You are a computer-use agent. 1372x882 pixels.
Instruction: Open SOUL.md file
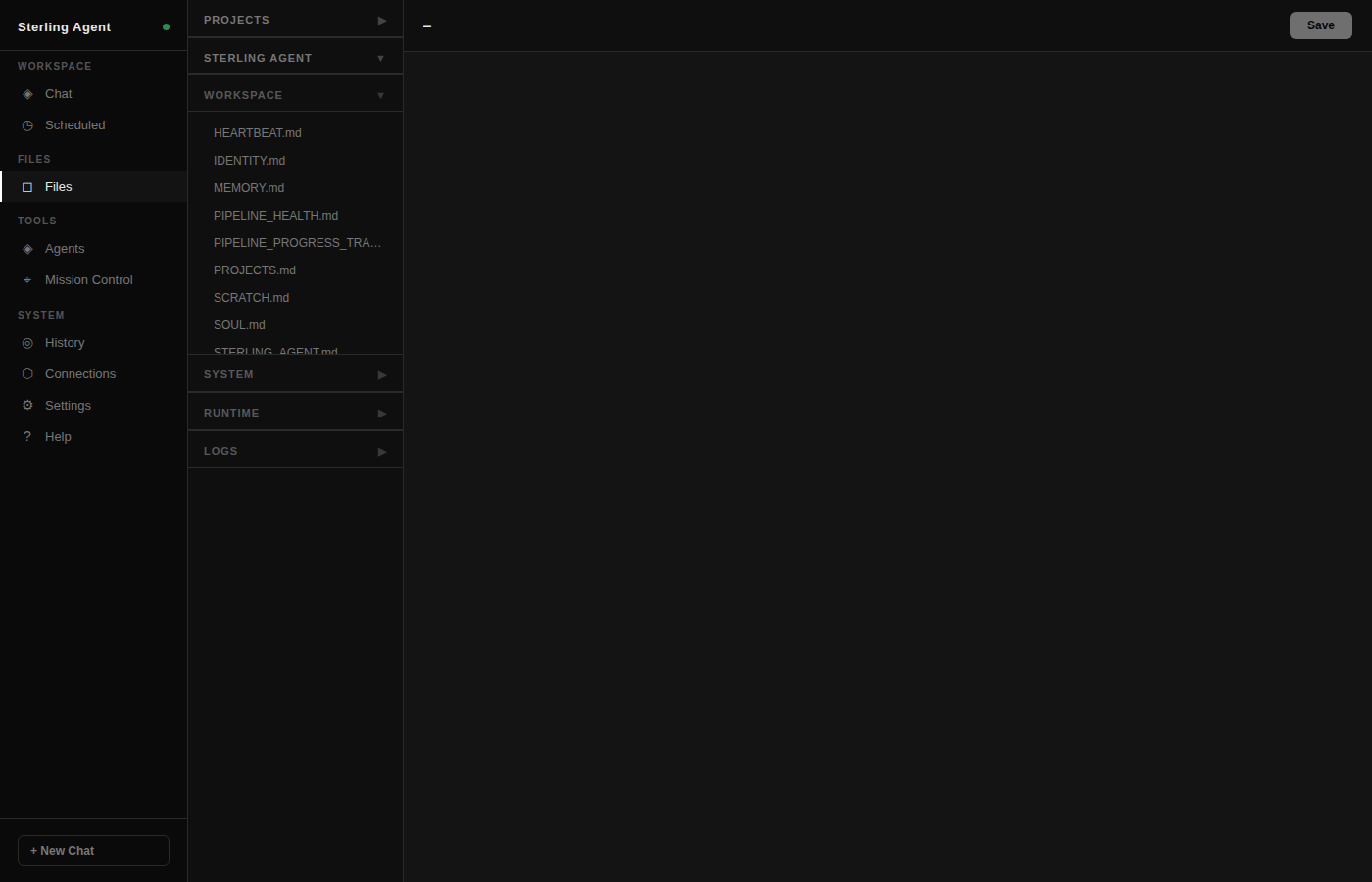click(295, 325)
